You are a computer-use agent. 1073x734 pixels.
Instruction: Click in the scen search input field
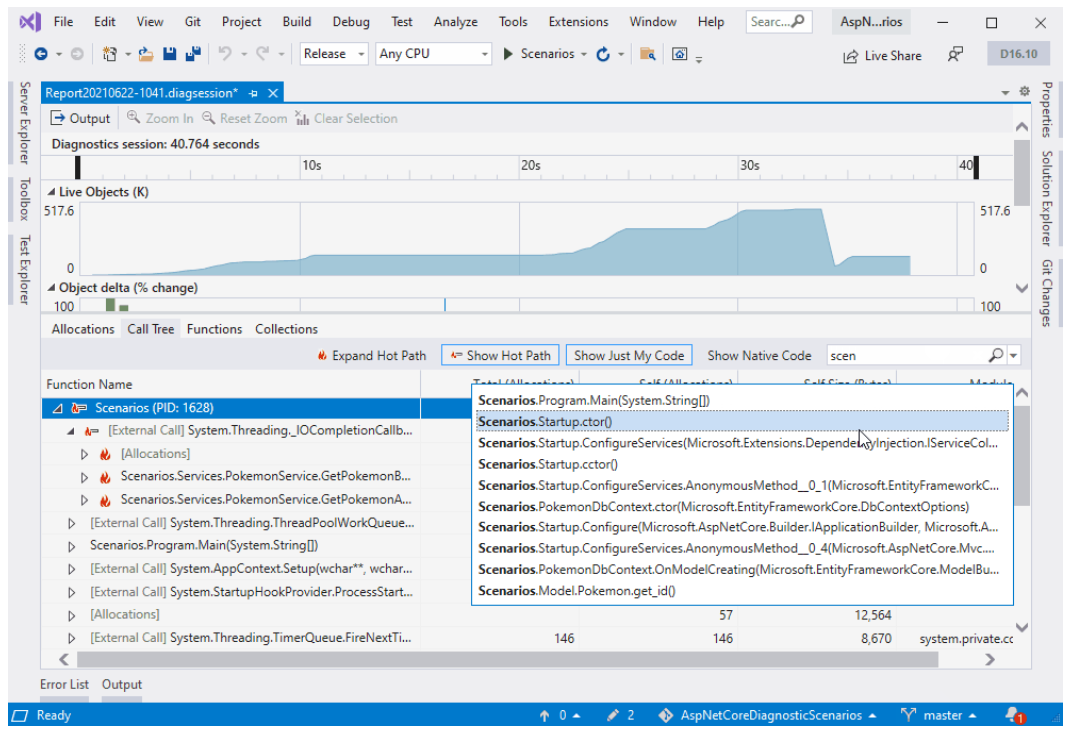point(907,355)
